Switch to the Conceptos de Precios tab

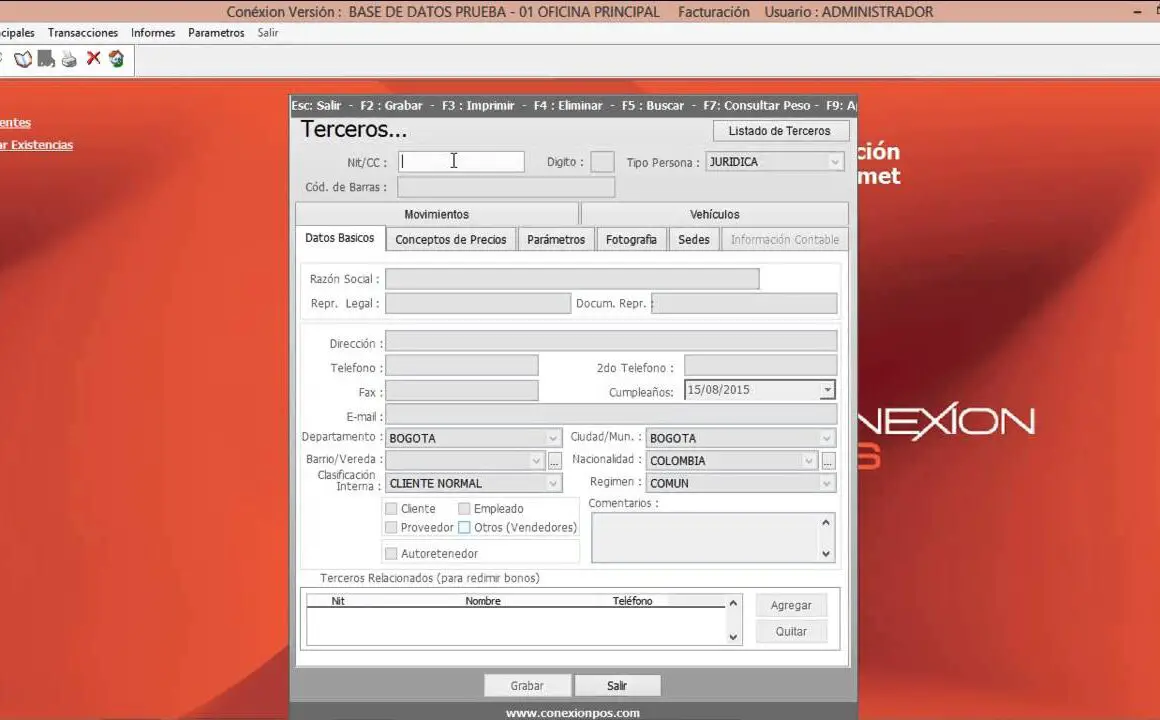click(451, 240)
